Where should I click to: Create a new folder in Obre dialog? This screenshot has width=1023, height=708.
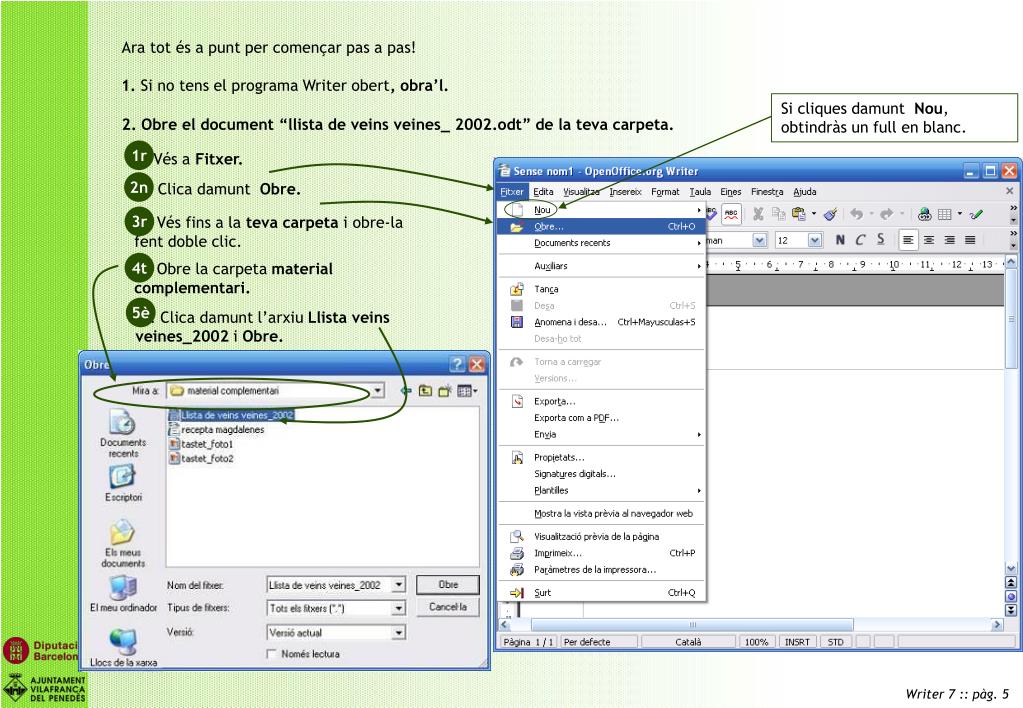pos(445,391)
